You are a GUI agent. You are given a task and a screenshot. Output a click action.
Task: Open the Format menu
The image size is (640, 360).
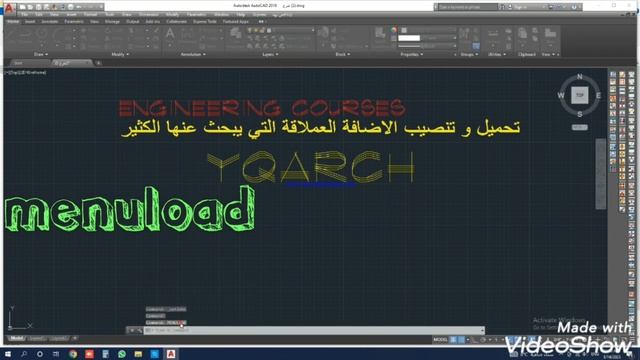tap(90, 15)
